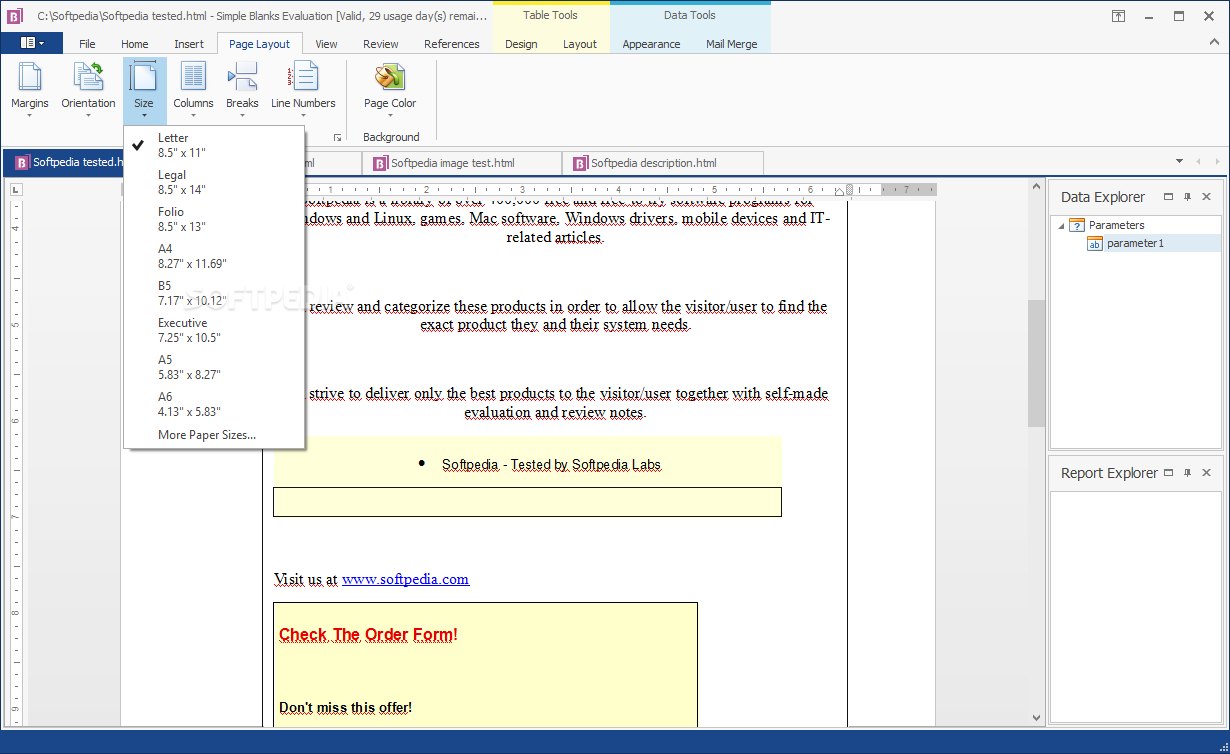Image resolution: width=1230 pixels, height=754 pixels.
Task: Open the File tab
Action: coord(87,44)
